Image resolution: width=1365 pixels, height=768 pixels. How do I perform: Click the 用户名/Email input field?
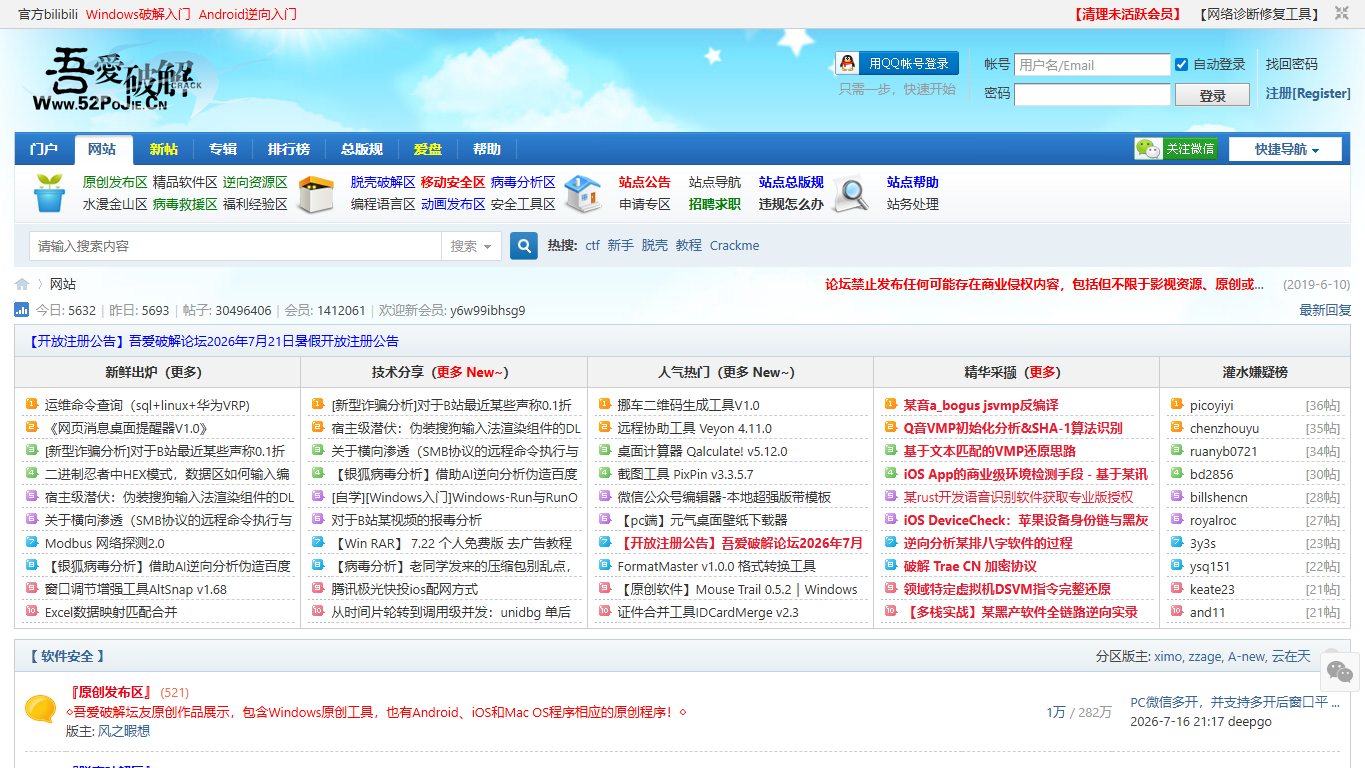click(x=1092, y=65)
